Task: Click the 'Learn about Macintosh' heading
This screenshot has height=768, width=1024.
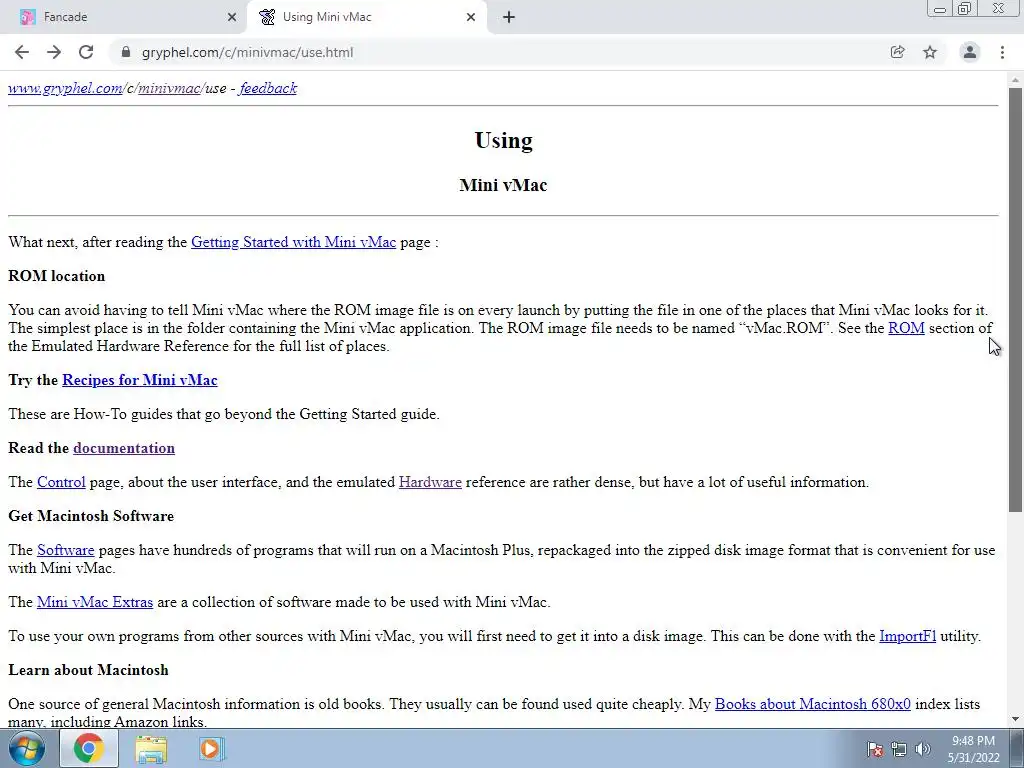Action: pos(88,670)
